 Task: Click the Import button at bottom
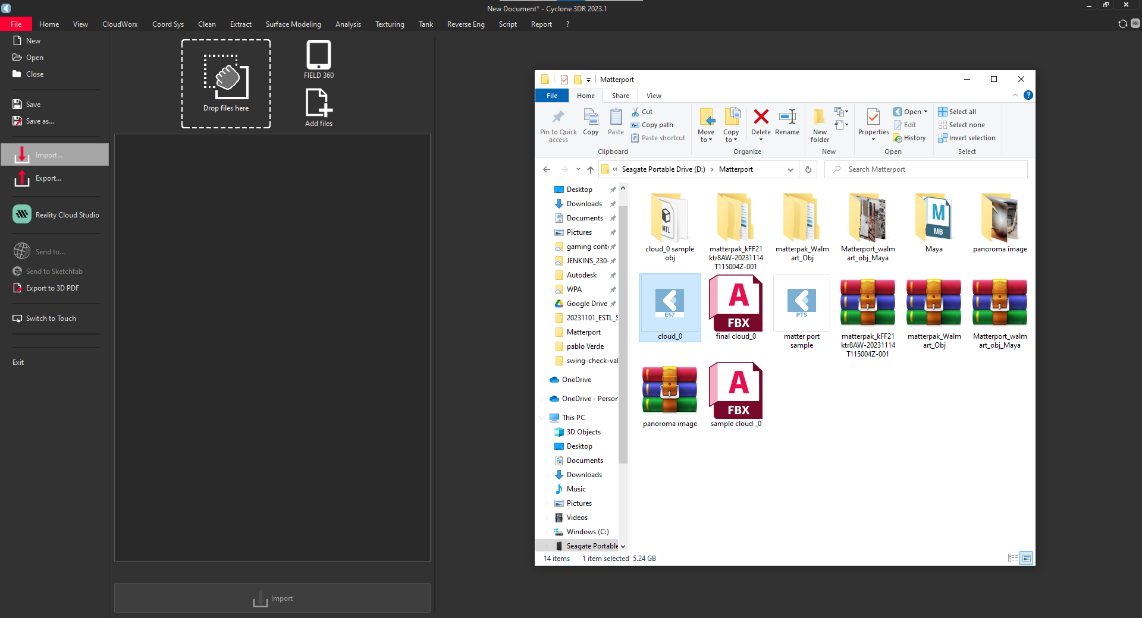pos(272,598)
